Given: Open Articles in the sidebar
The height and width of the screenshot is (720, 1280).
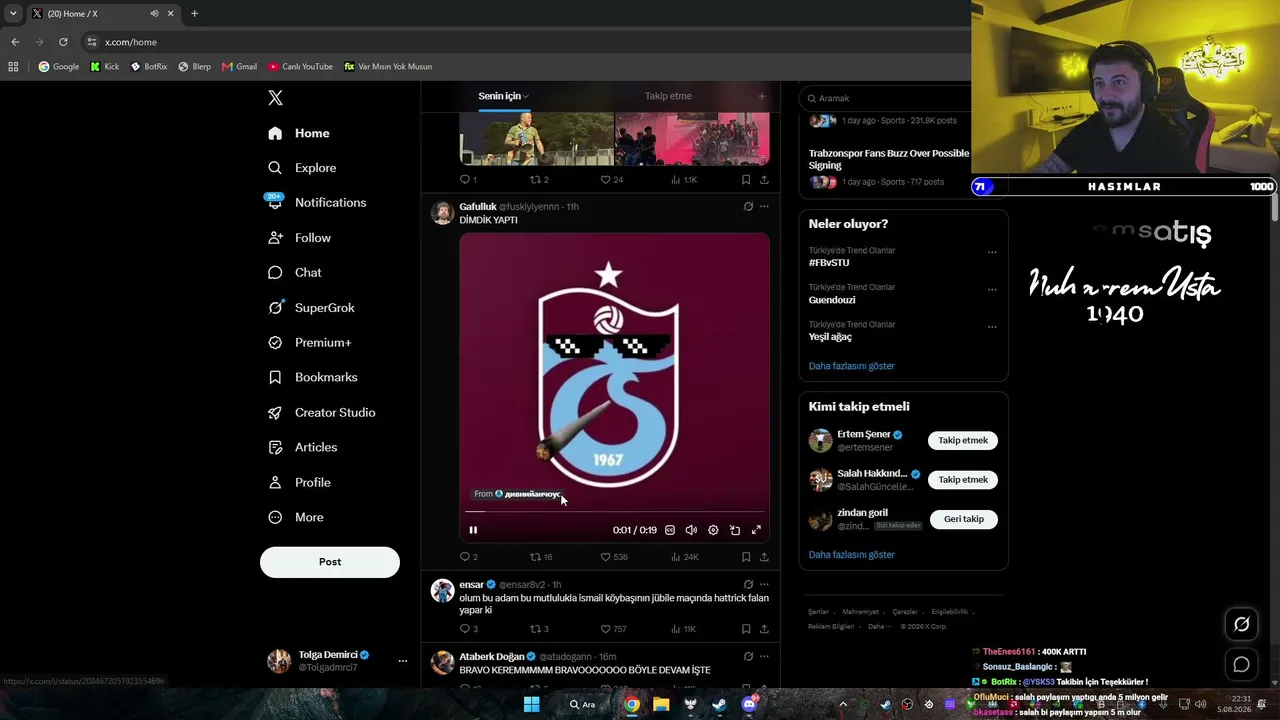Looking at the screenshot, I should [302, 447].
